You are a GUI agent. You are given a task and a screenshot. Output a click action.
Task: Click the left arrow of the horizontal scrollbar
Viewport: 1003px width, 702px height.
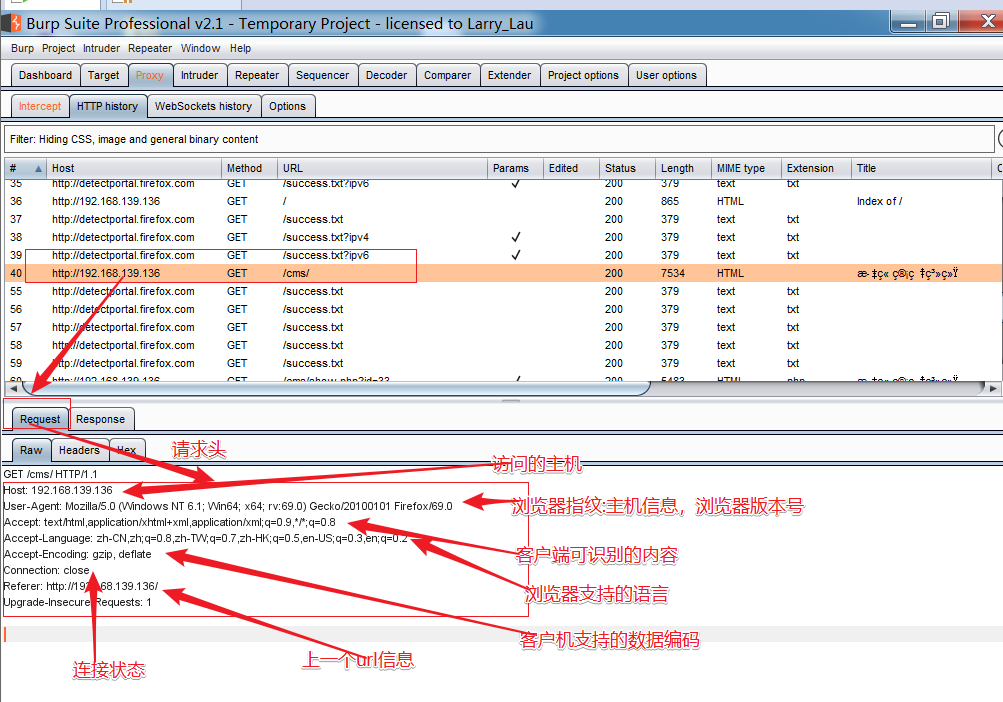point(13,388)
